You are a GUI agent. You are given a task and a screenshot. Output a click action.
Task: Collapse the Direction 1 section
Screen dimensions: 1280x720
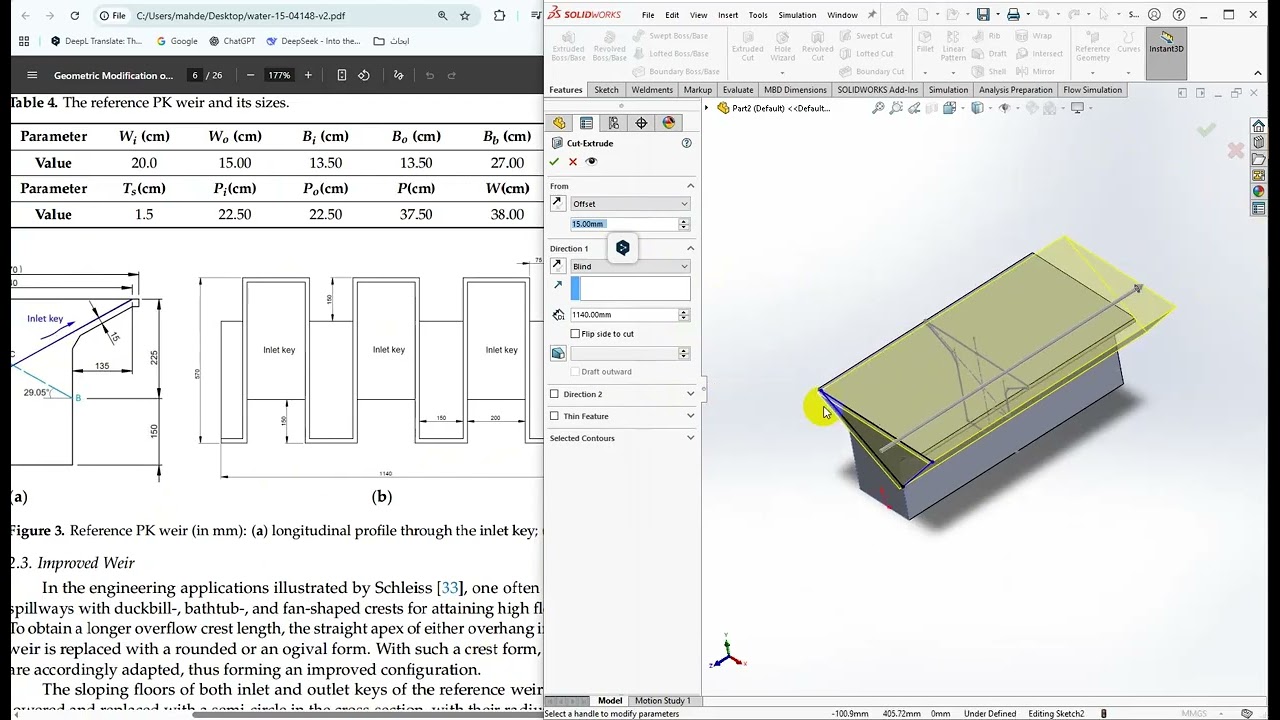[690, 248]
